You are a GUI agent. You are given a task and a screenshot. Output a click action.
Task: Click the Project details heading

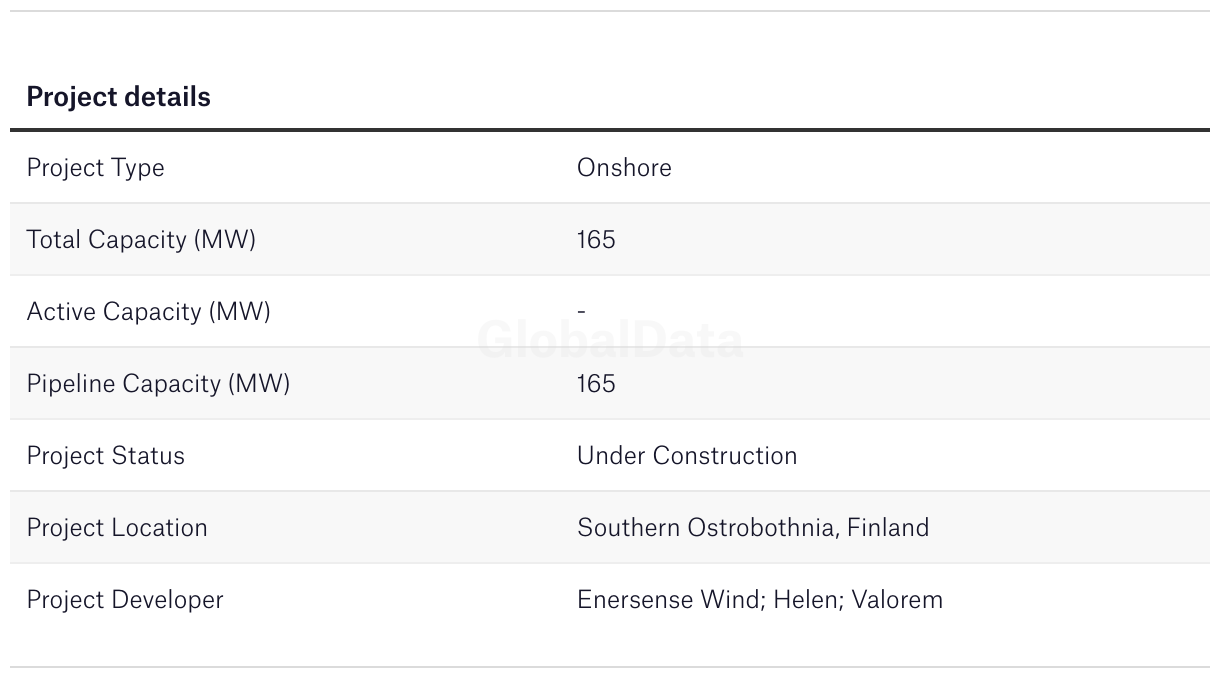[x=118, y=97]
